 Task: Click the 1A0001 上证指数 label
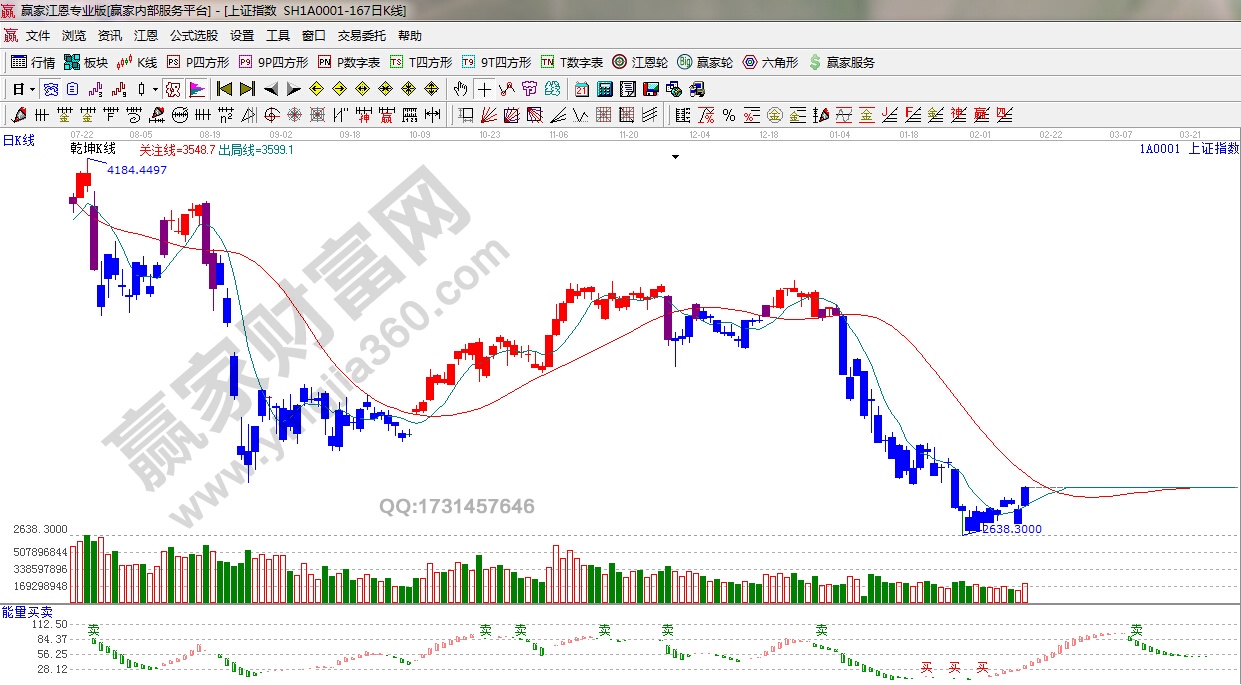[1188, 148]
